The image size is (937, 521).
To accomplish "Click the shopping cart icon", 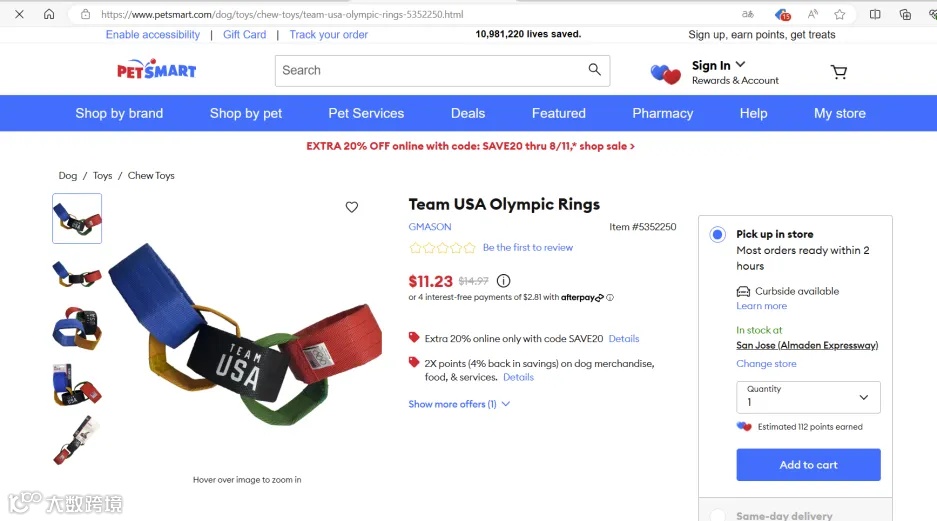I will point(839,72).
